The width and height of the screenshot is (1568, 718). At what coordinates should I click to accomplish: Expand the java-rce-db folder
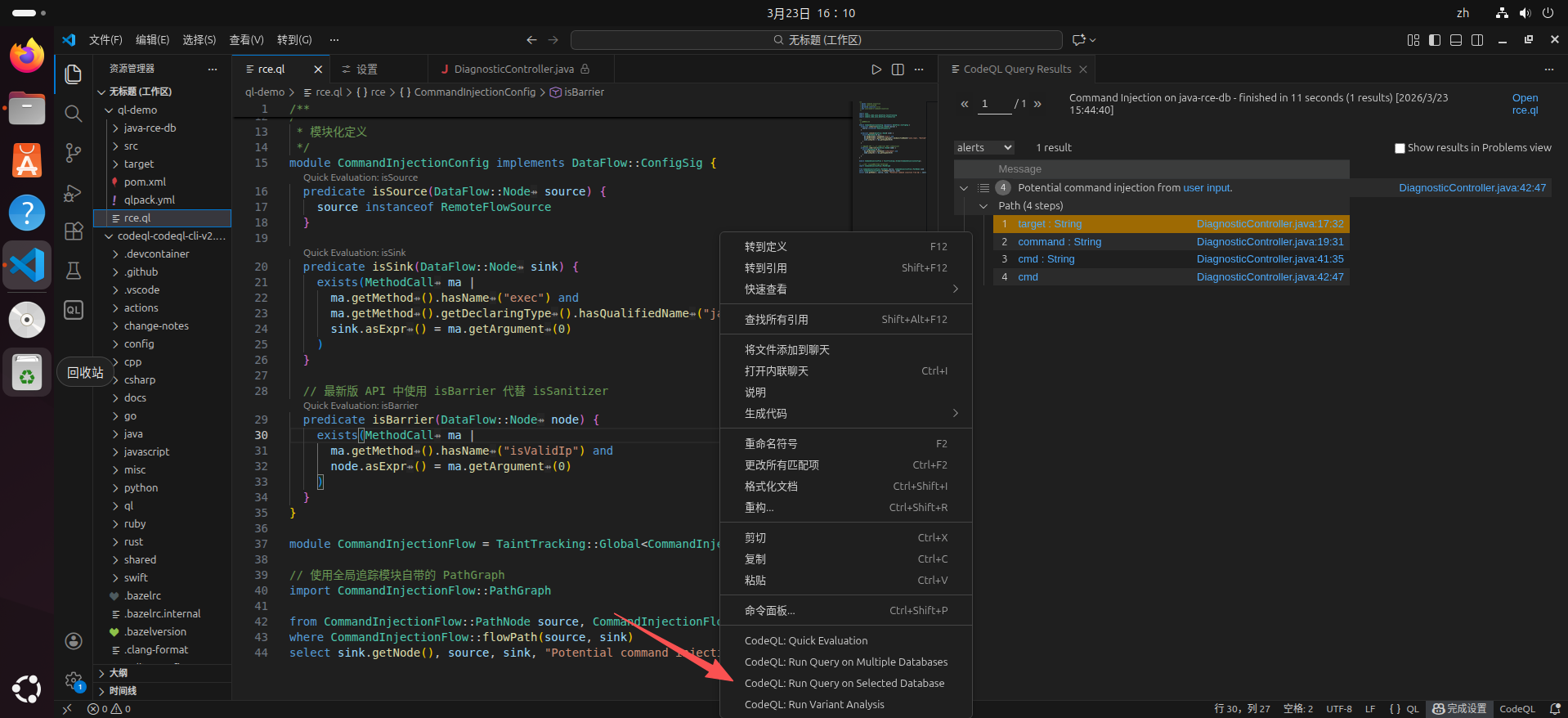coord(150,128)
